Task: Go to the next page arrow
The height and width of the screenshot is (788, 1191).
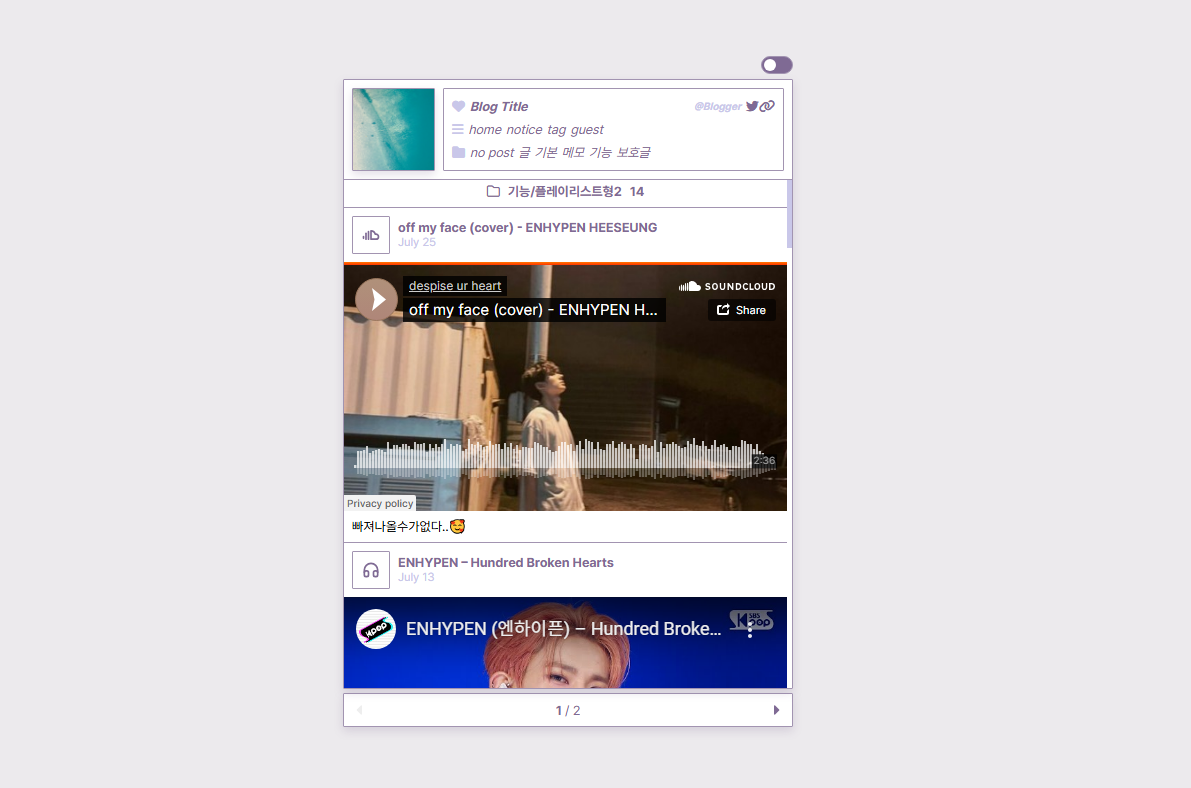Action: pos(776,710)
